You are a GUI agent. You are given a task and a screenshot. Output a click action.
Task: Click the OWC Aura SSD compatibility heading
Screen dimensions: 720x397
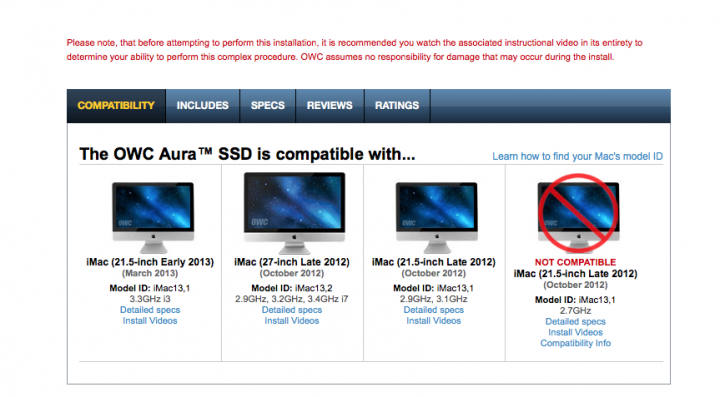247,154
